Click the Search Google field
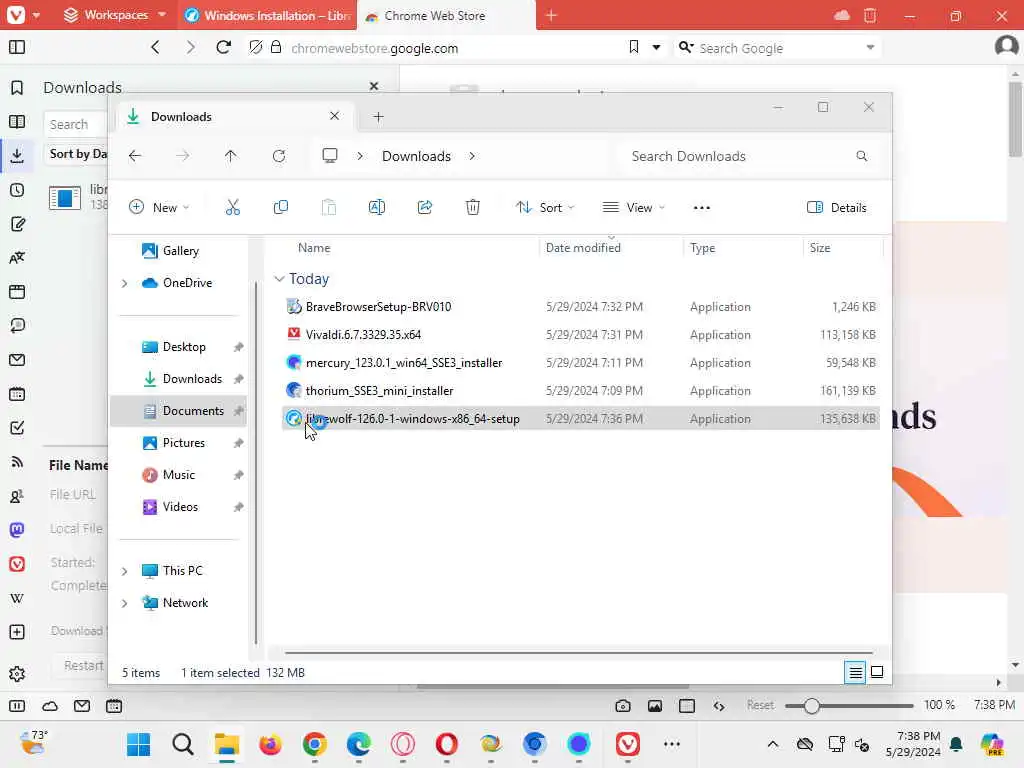Image resolution: width=1024 pixels, height=768 pixels. (x=777, y=48)
